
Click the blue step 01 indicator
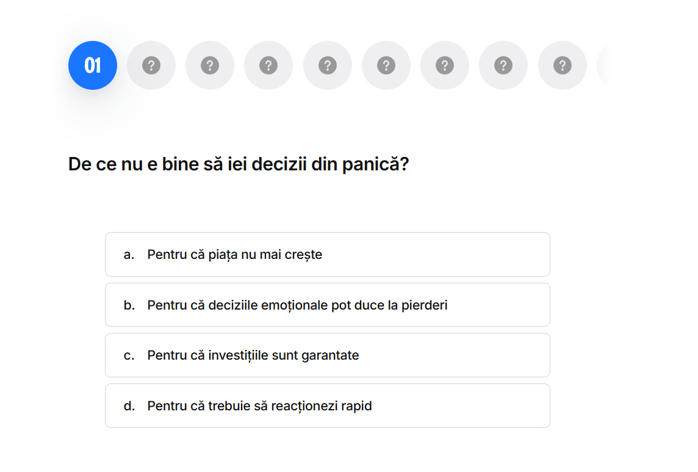[x=92, y=66]
